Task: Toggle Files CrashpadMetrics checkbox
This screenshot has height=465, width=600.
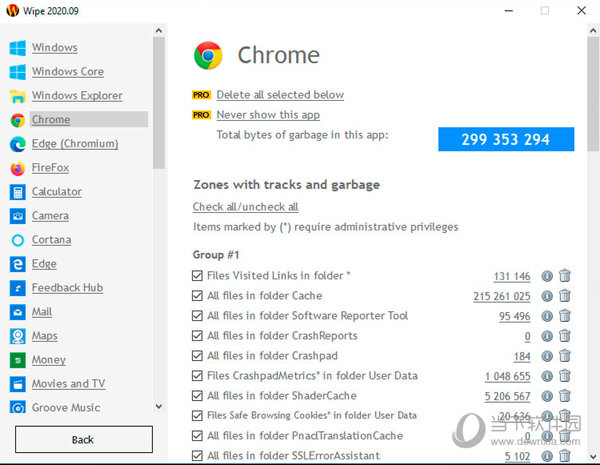Action: (x=197, y=376)
